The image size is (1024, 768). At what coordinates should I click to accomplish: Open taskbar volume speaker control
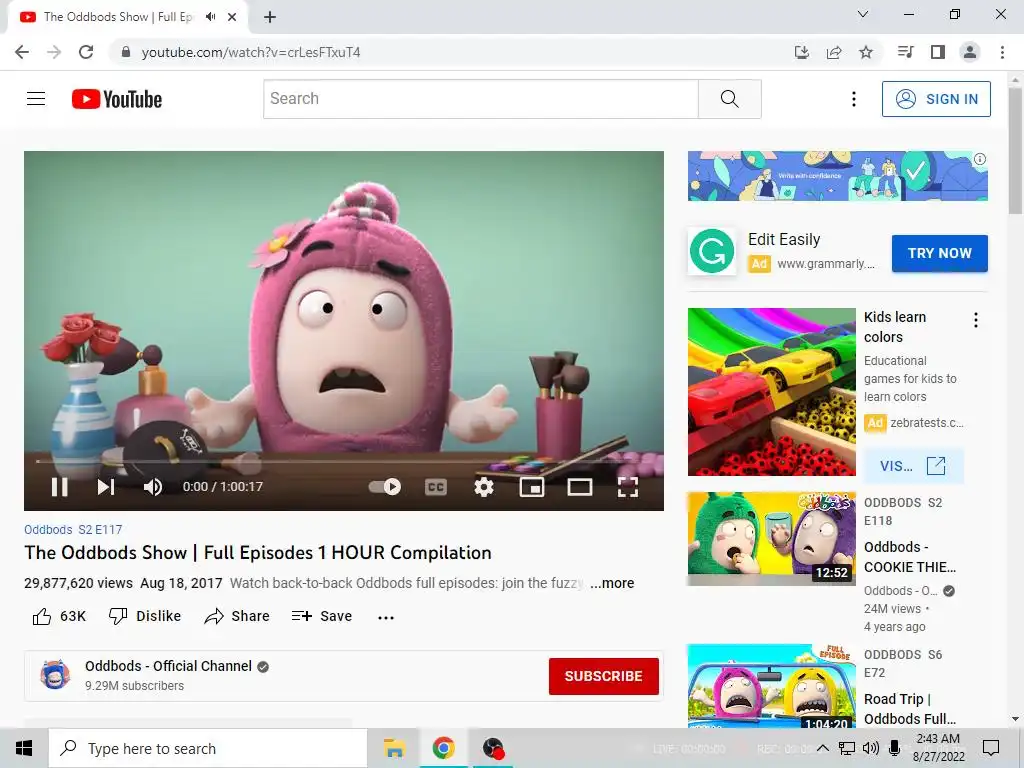[871, 748]
